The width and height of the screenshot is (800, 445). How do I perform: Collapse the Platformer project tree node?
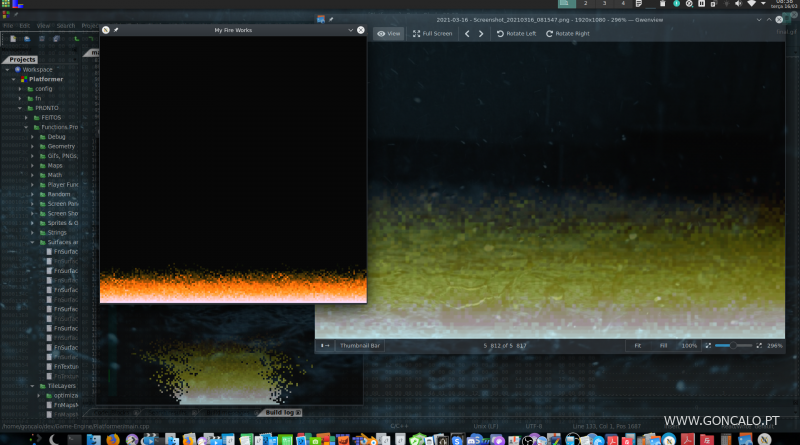pyautogui.click(x=16, y=79)
